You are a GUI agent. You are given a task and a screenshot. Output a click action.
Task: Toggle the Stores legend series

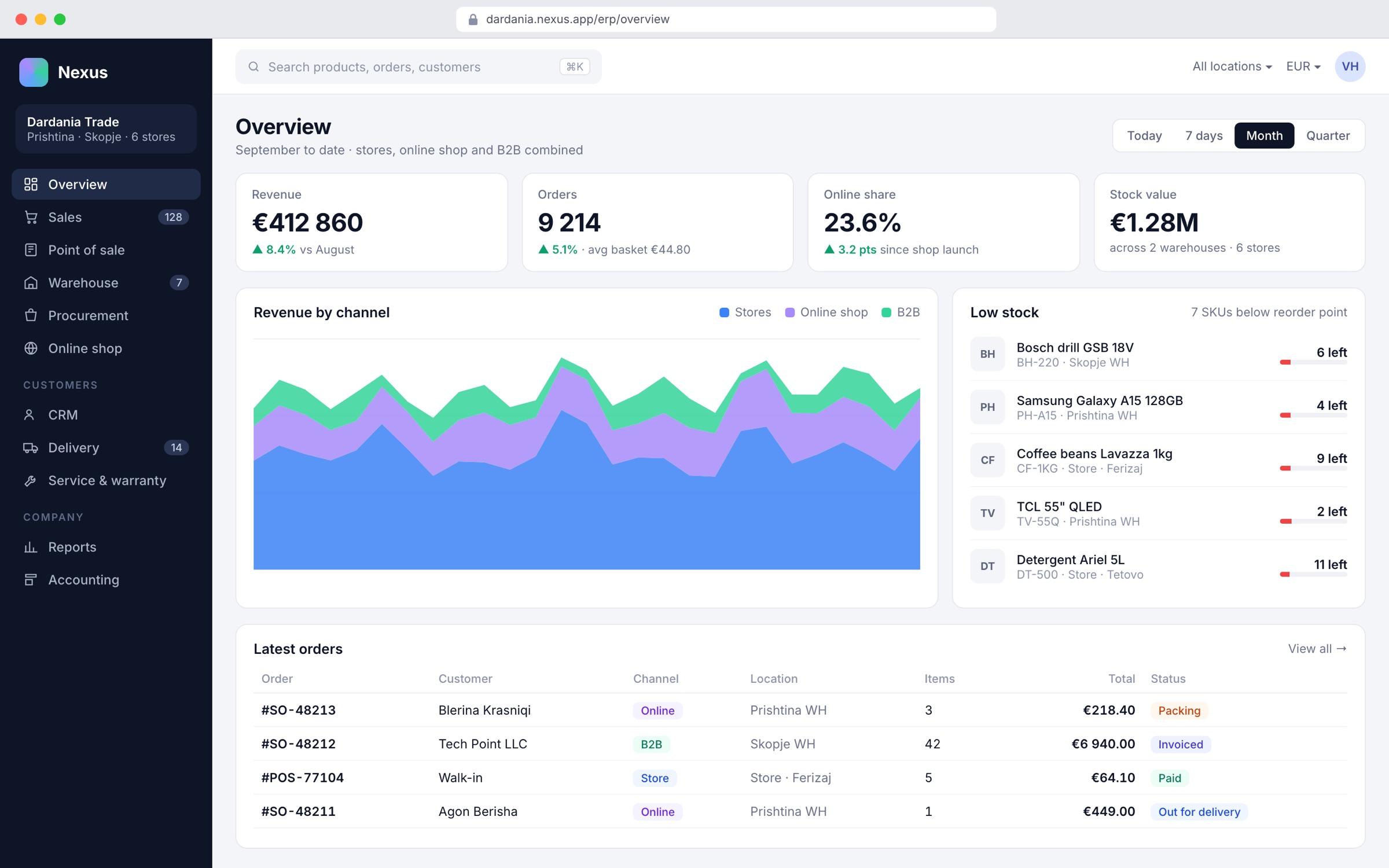pyautogui.click(x=745, y=312)
